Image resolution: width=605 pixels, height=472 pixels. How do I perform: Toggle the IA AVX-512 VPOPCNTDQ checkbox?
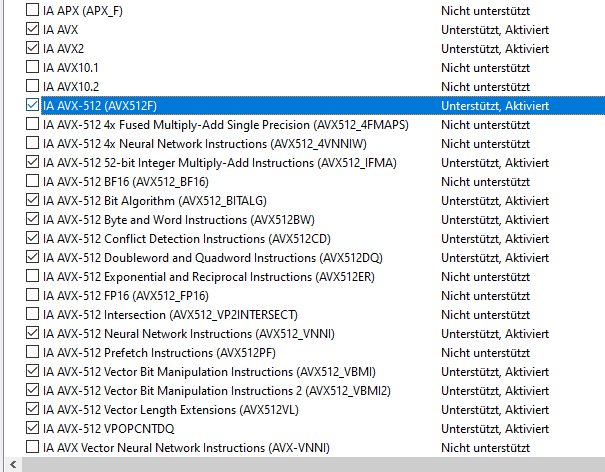[33, 428]
